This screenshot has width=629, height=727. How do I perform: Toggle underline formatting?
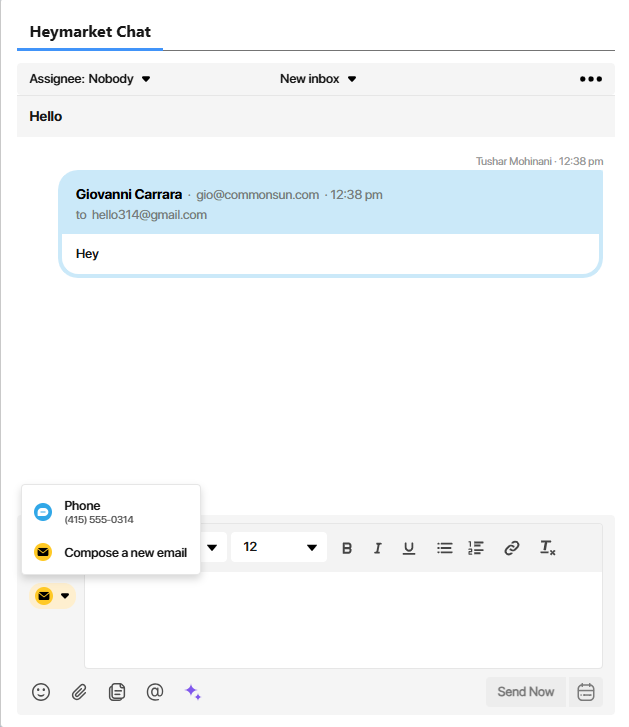(x=409, y=548)
